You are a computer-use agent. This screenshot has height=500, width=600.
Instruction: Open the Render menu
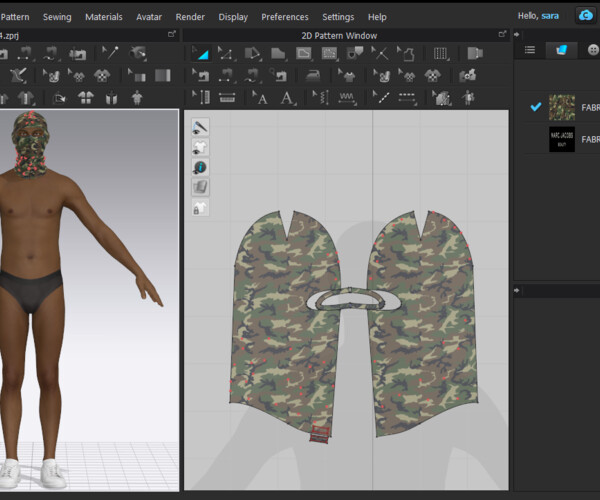(190, 17)
